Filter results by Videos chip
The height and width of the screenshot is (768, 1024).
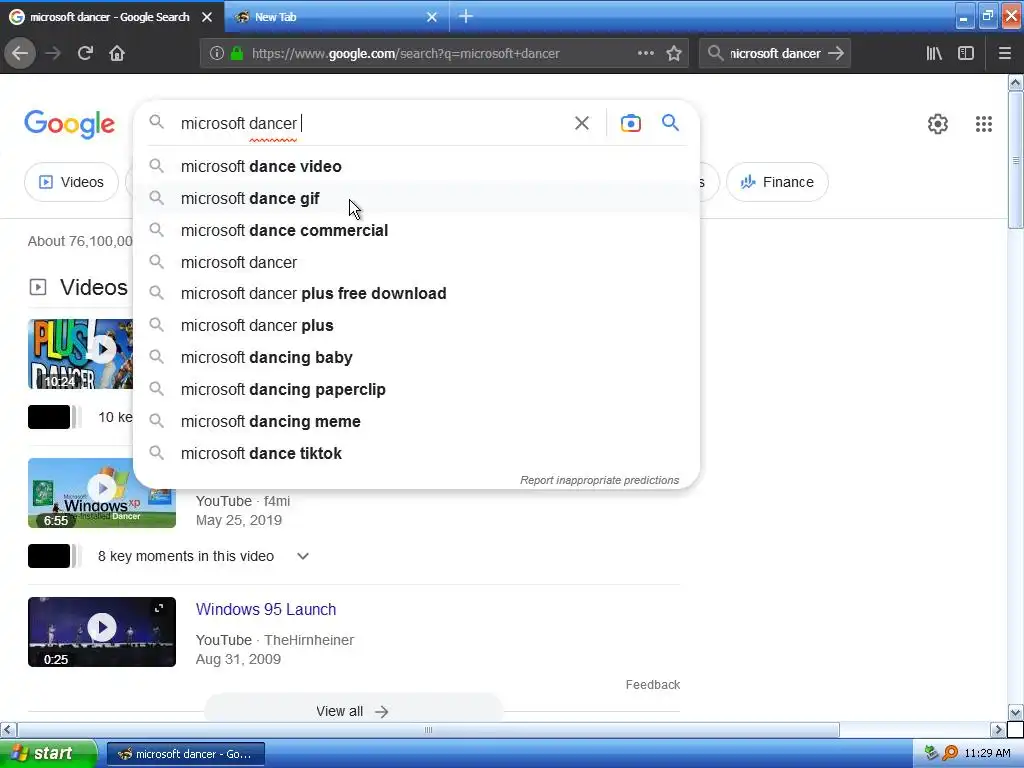pos(71,182)
